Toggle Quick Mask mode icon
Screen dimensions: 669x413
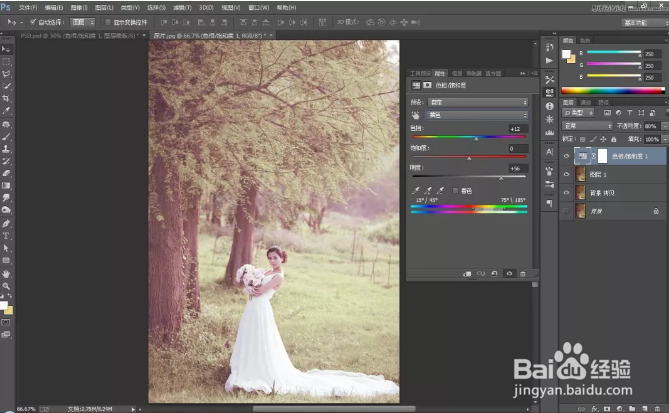pyautogui.click(x=6, y=322)
